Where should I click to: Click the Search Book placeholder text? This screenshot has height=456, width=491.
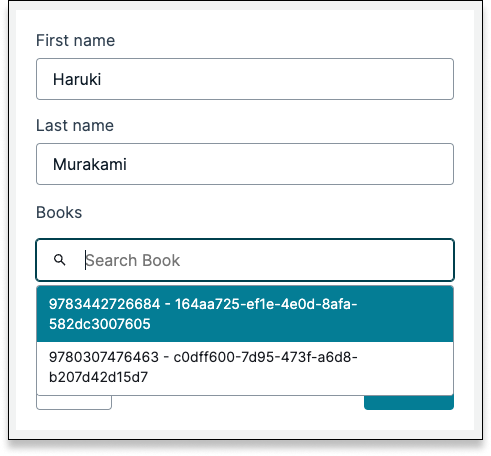[x=133, y=260]
